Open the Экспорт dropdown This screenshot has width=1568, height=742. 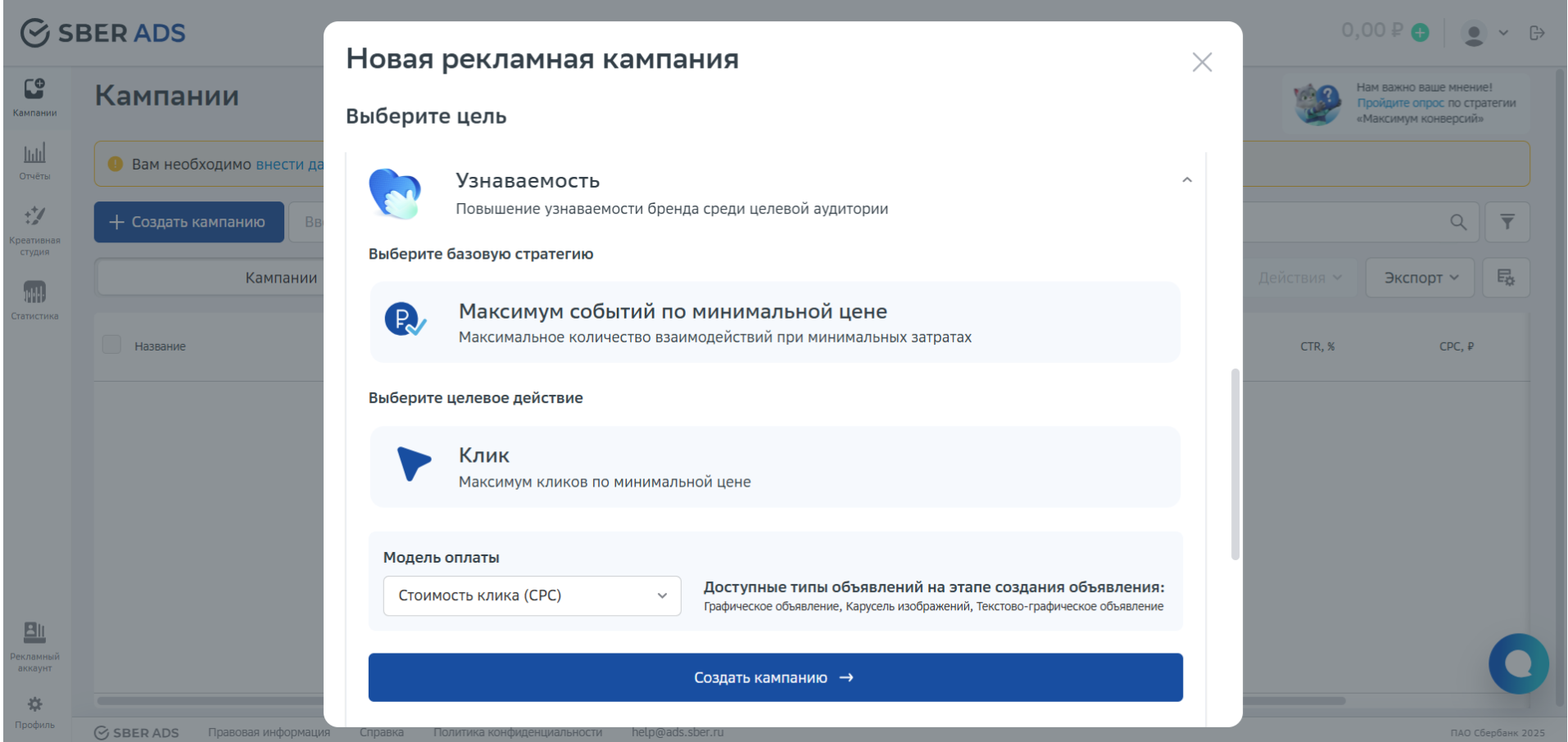coord(1419,277)
